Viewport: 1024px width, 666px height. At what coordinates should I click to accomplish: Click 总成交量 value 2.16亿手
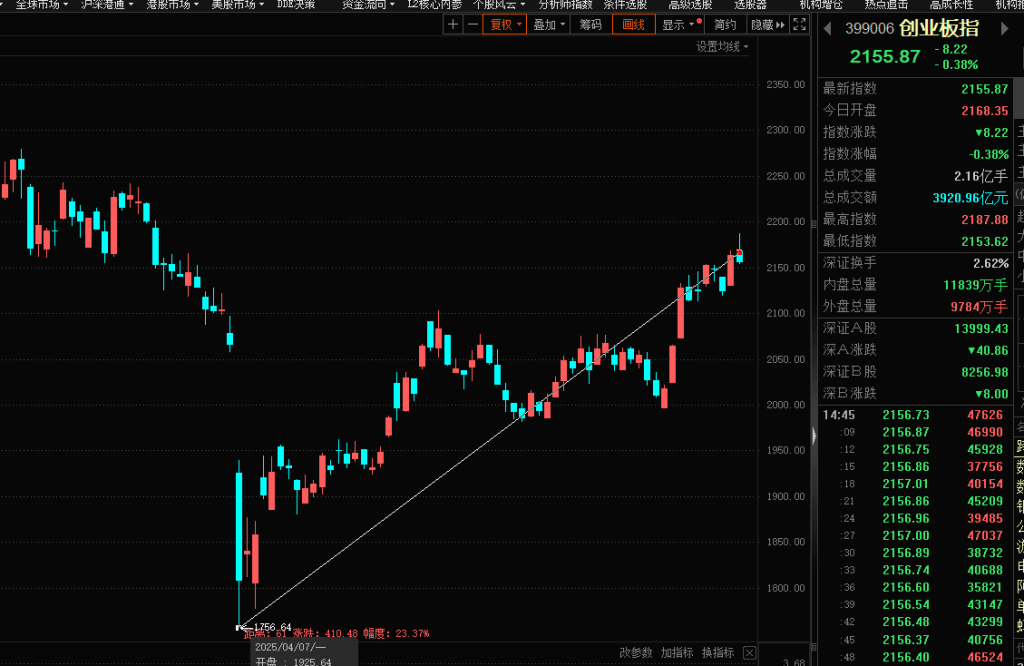981,176
